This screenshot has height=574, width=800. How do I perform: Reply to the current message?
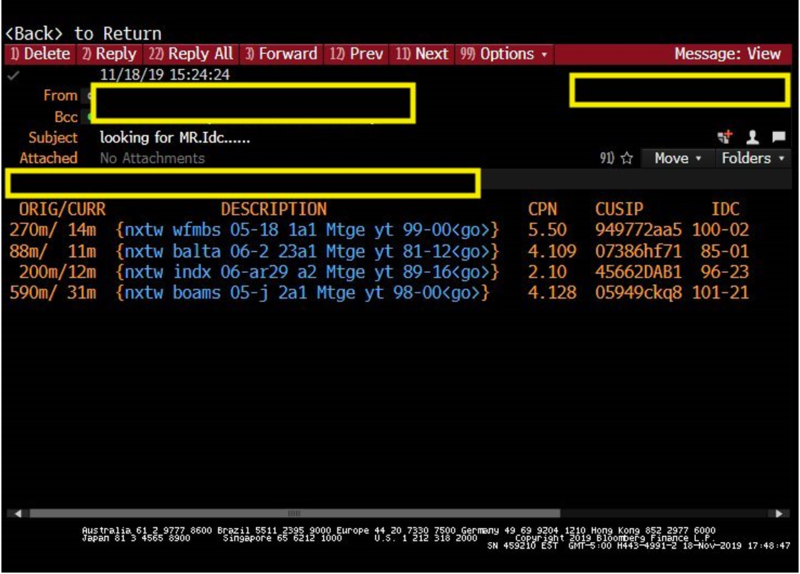(x=109, y=54)
